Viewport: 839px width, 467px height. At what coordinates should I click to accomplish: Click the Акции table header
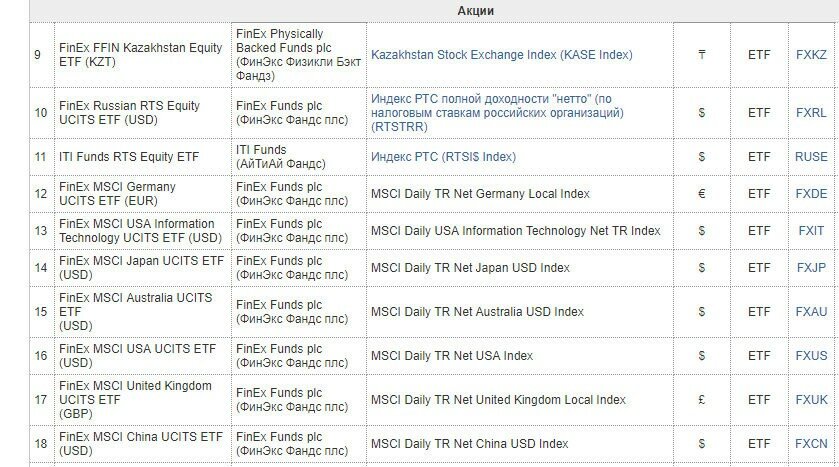point(475,11)
